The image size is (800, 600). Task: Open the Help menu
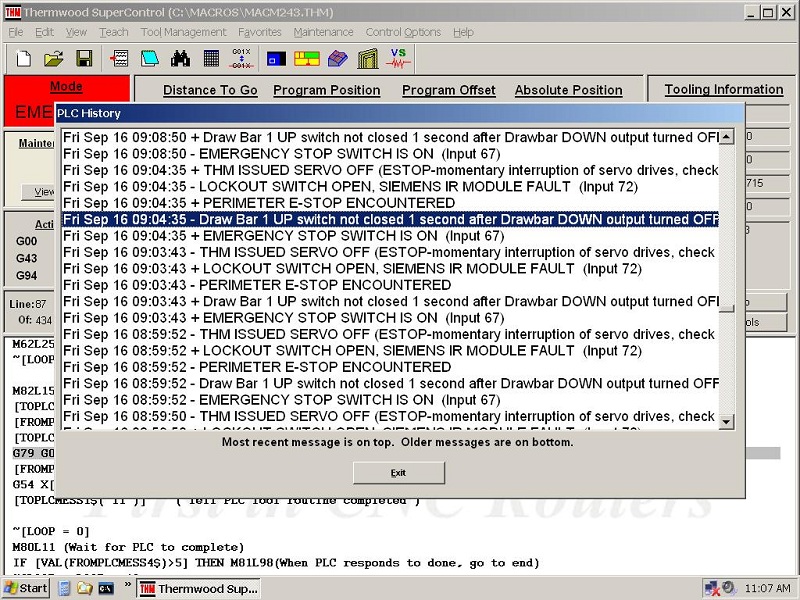(x=463, y=32)
